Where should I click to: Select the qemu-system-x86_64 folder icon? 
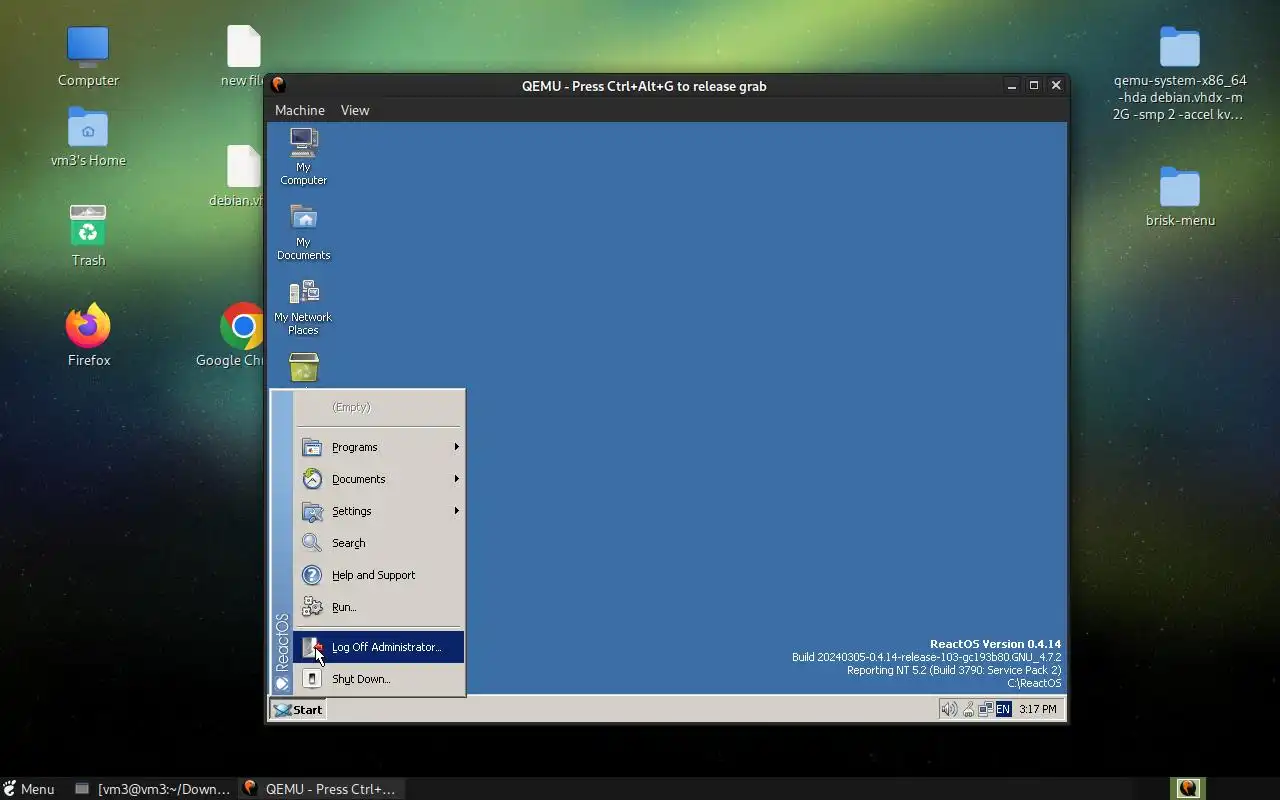coord(1180,47)
